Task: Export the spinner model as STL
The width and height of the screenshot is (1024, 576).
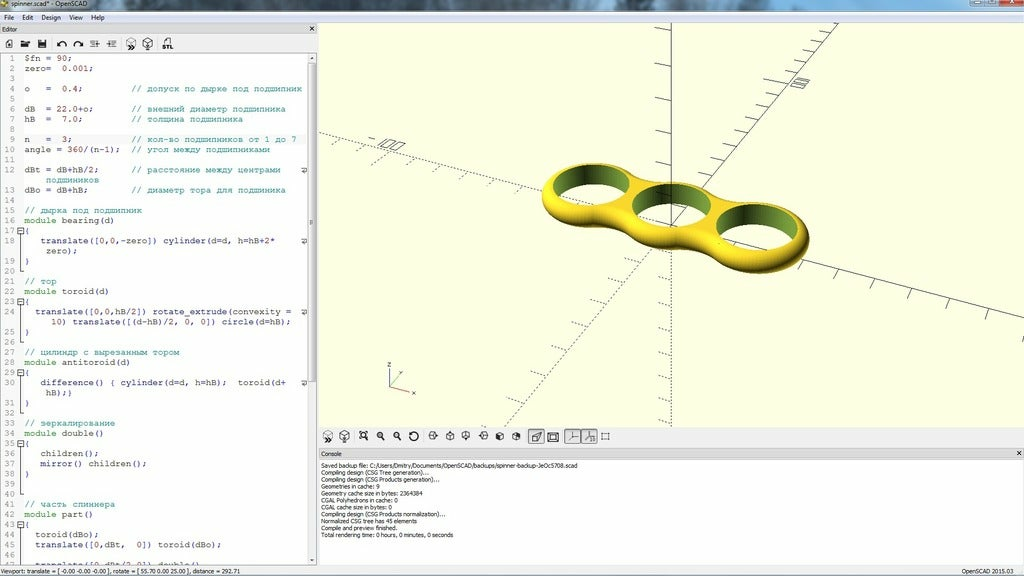Action: click(168, 43)
